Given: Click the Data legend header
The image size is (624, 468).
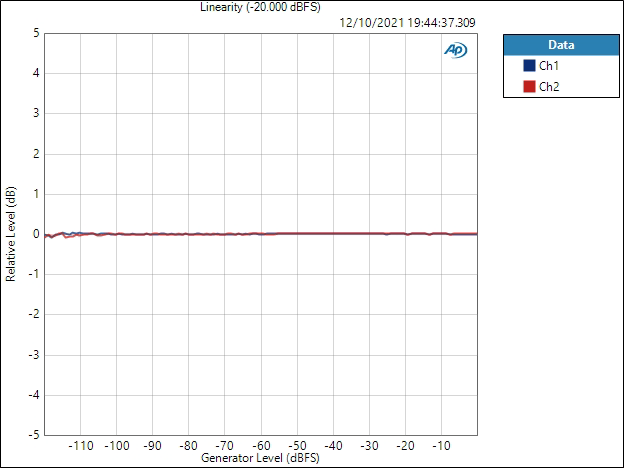Looking at the screenshot, I should click(x=561, y=45).
